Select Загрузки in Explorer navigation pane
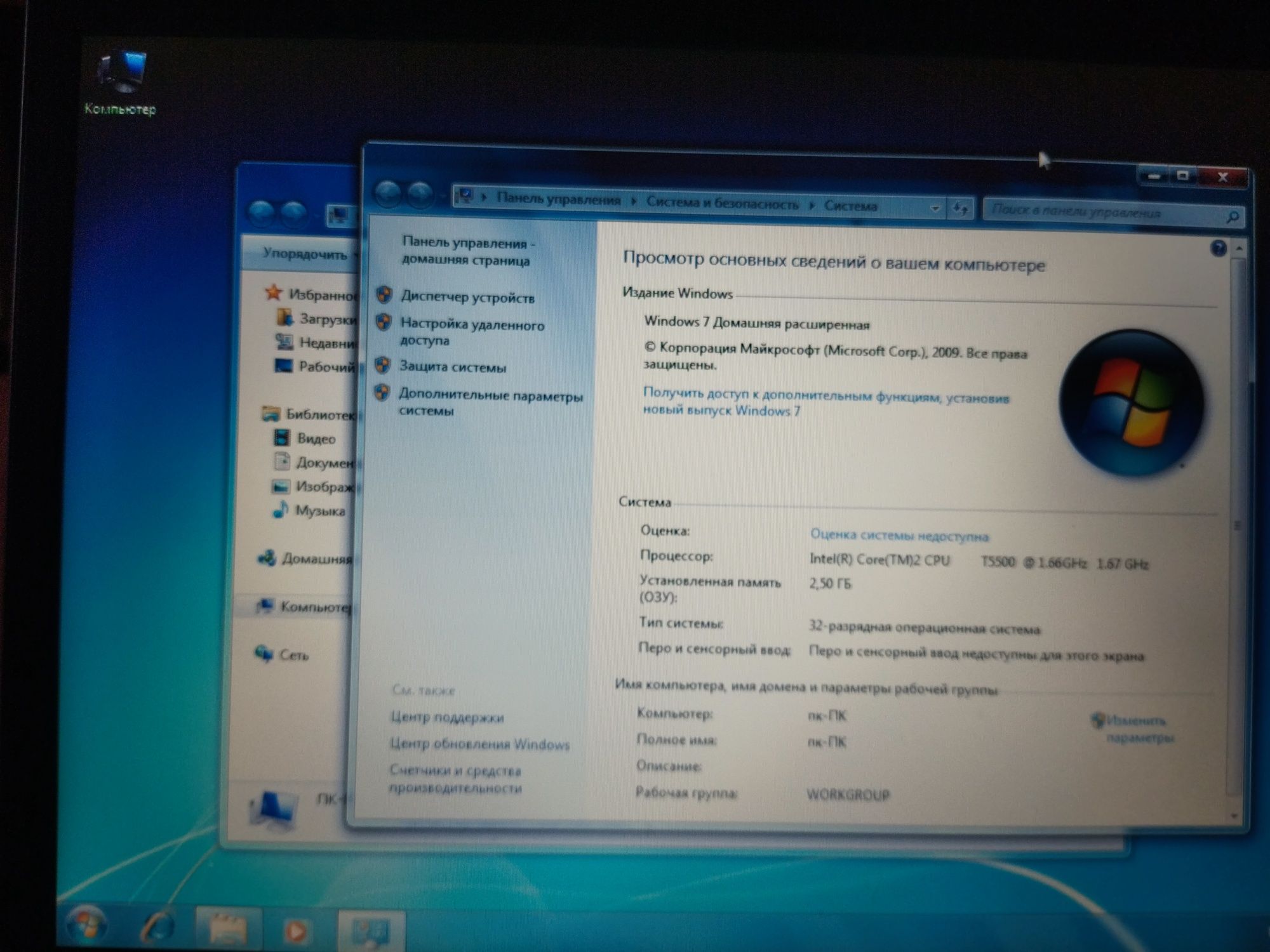The width and height of the screenshot is (1270, 952). coord(328,319)
